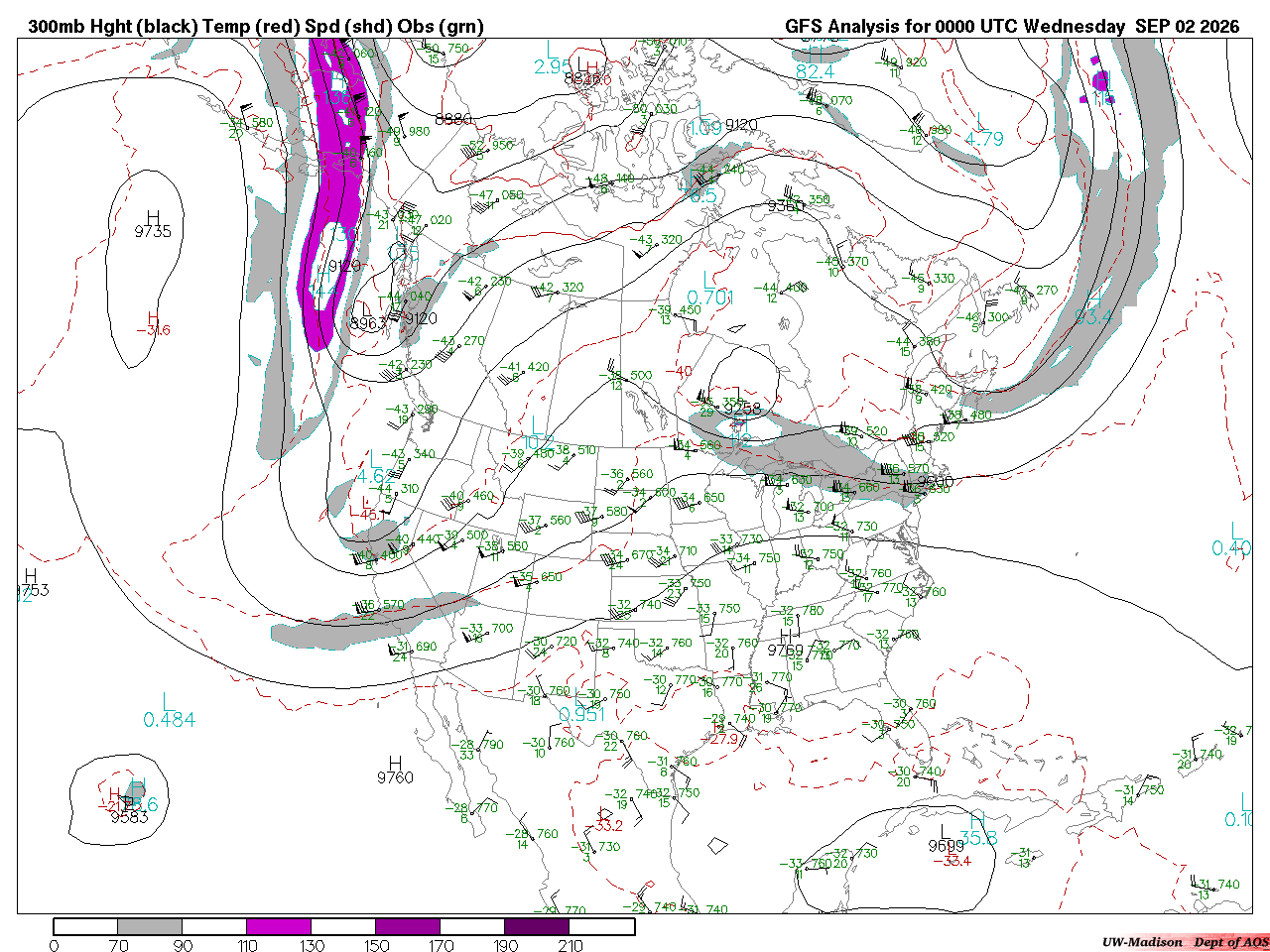Click the 9258 height minimum label
This screenshot has width=1270, height=952.
coord(742,409)
